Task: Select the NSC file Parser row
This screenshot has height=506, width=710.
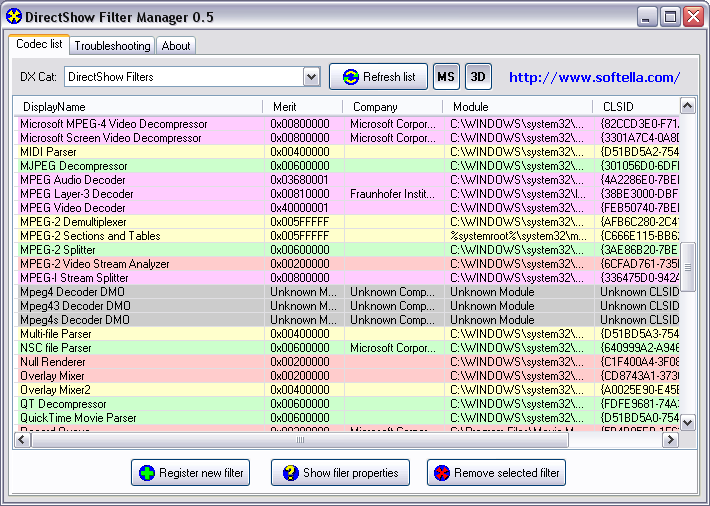Action: 349,348
